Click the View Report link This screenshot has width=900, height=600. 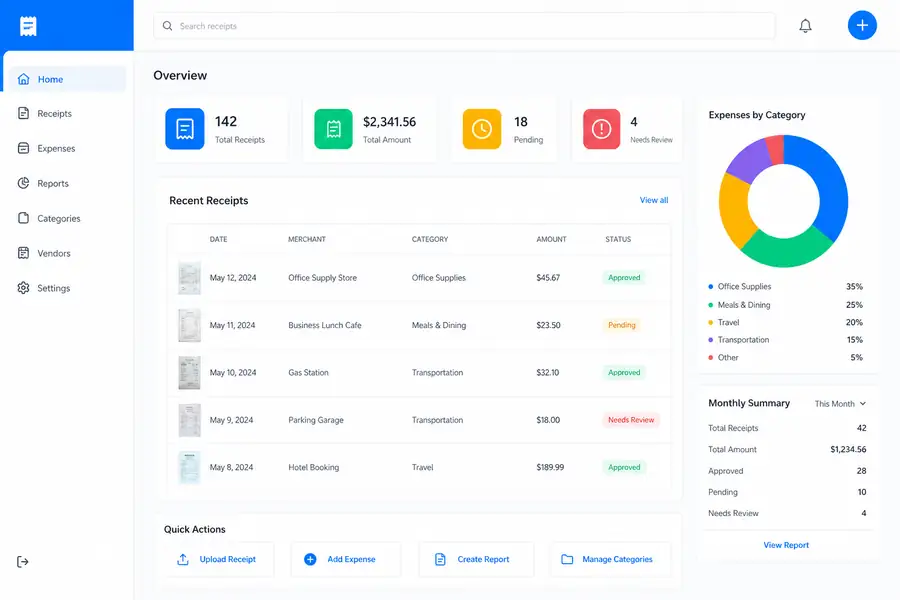(x=786, y=545)
